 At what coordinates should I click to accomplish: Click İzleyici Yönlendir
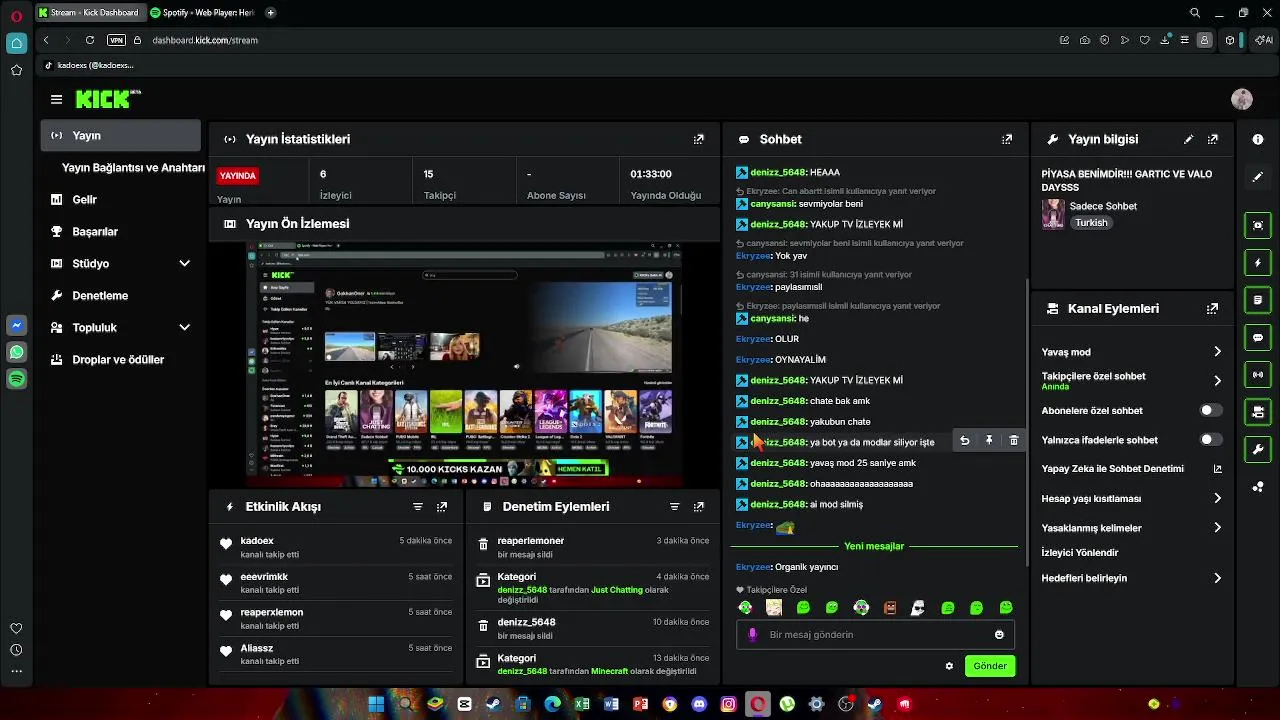[x=1080, y=553]
